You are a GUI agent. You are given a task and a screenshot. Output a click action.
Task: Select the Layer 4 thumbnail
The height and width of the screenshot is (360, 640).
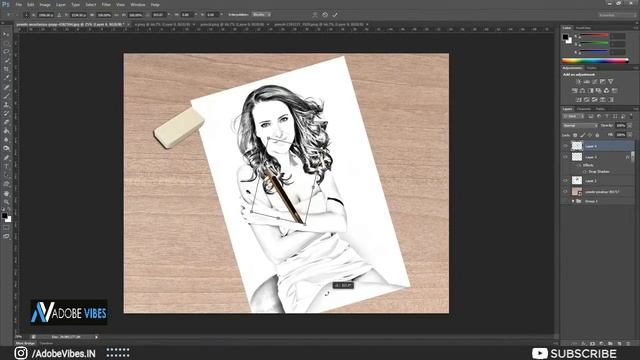tap(577, 146)
